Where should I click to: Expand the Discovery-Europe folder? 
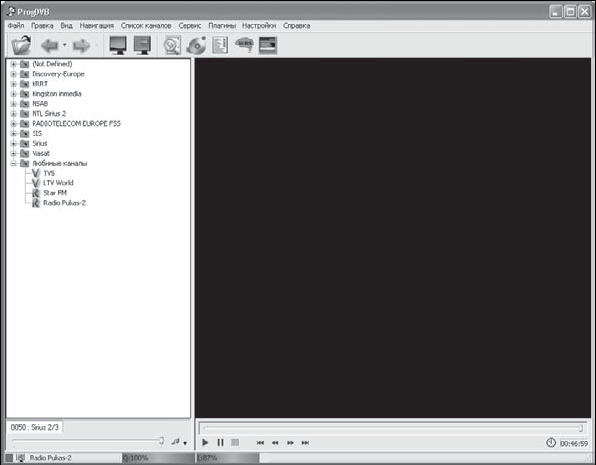click(x=13, y=74)
